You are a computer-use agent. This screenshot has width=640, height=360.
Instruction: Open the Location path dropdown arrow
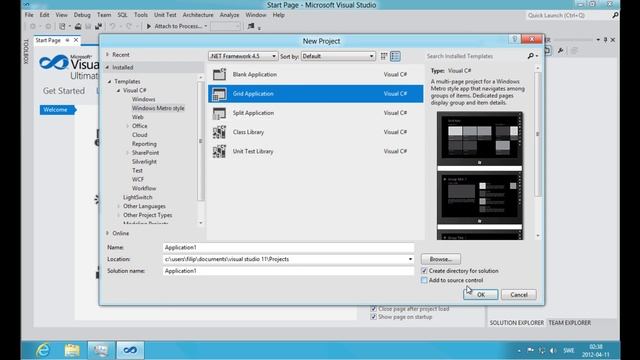click(410, 259)
